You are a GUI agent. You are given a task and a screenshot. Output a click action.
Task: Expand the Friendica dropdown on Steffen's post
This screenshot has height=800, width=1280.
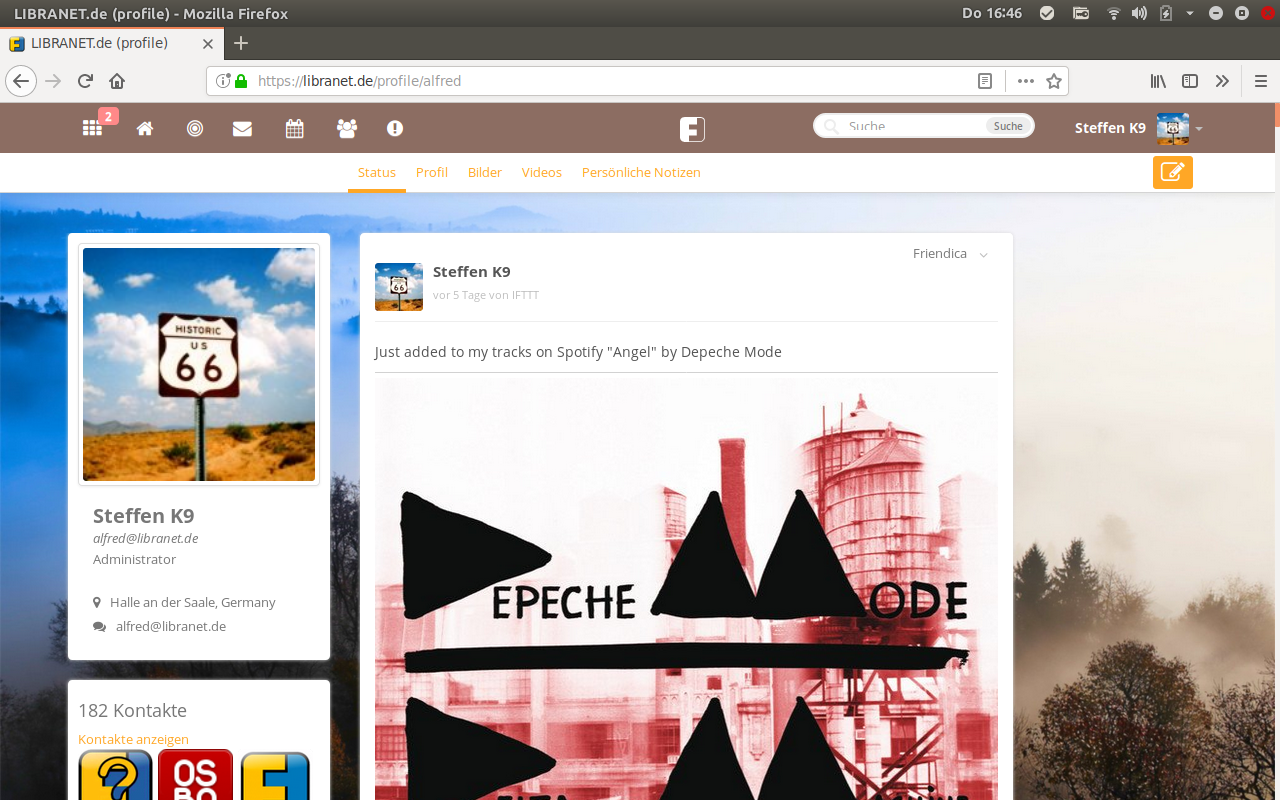983,253
